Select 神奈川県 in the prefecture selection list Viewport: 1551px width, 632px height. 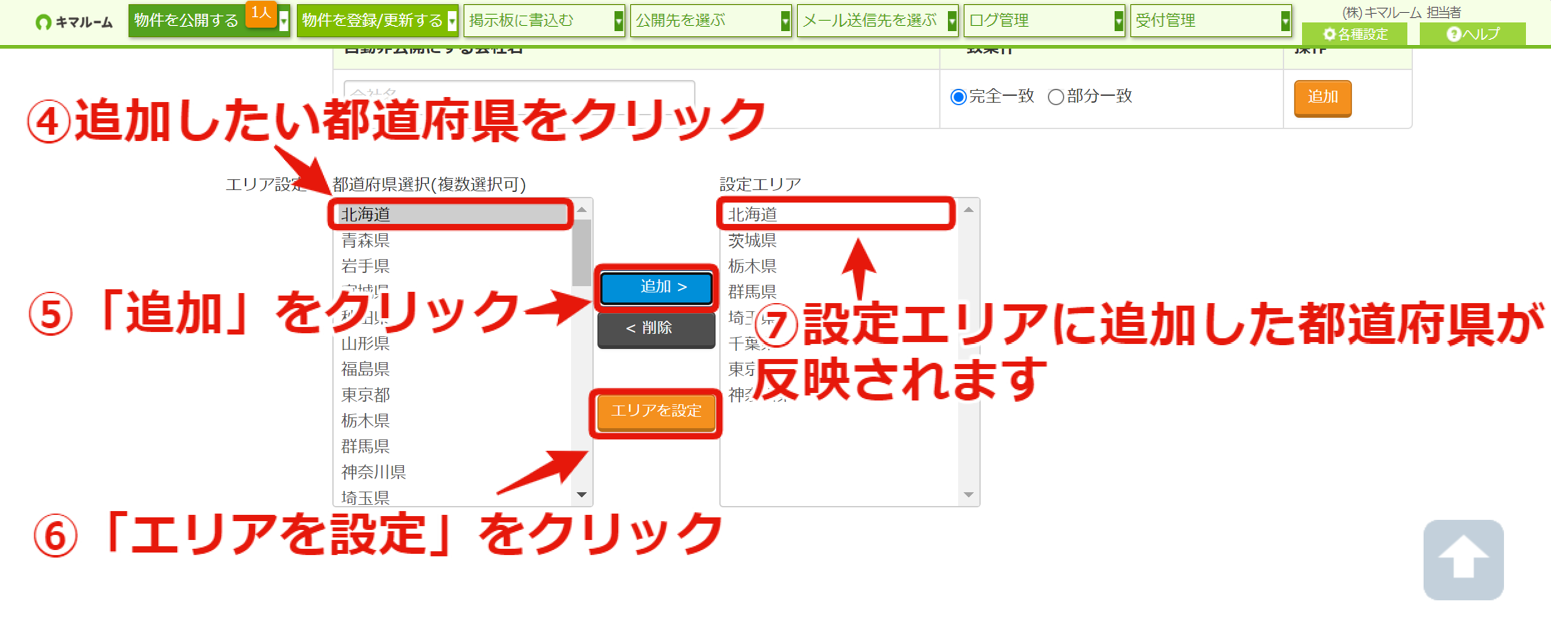point(455,472)
